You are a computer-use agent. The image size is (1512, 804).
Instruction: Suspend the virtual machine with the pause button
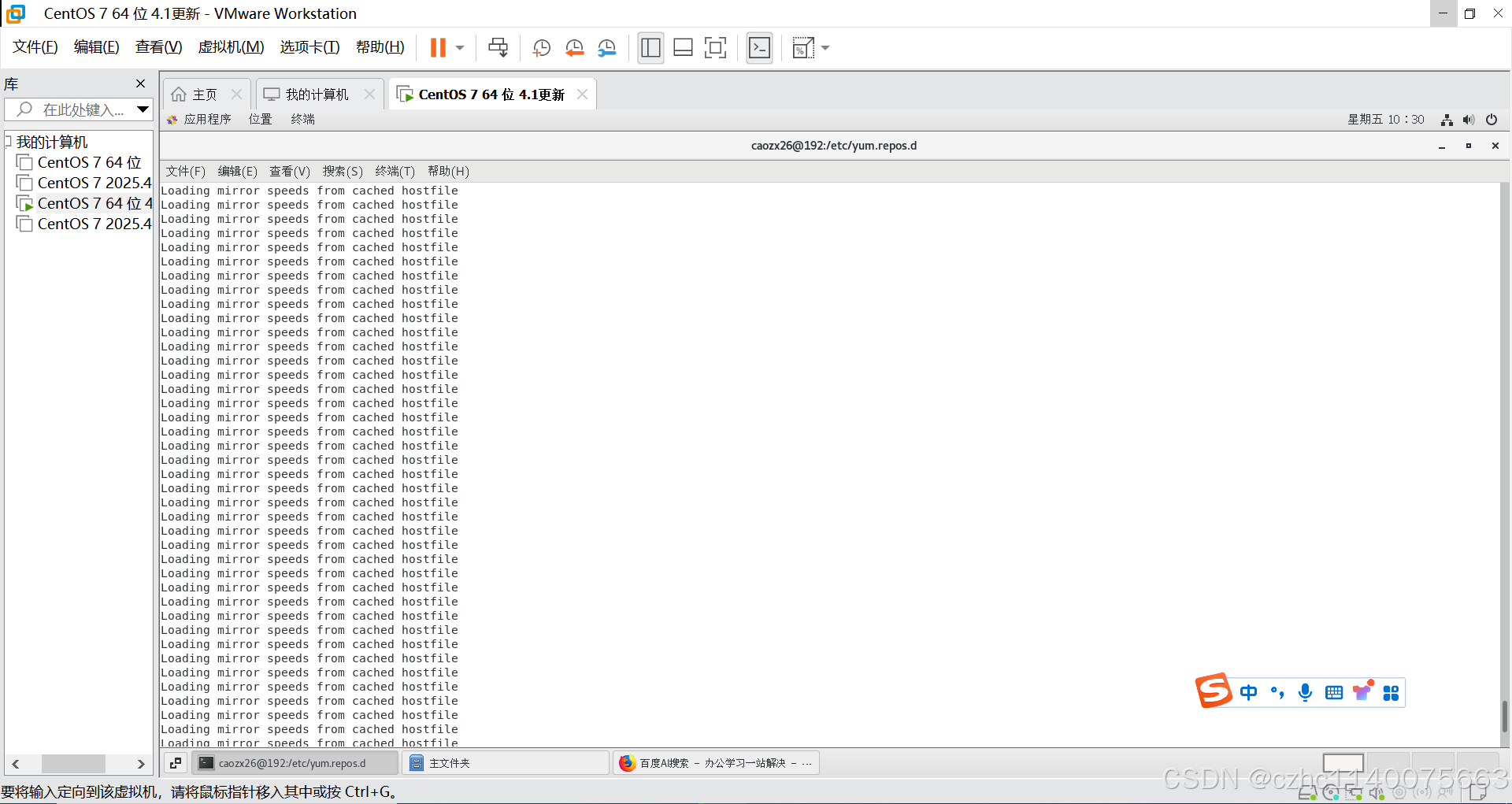tap(438, 48)
